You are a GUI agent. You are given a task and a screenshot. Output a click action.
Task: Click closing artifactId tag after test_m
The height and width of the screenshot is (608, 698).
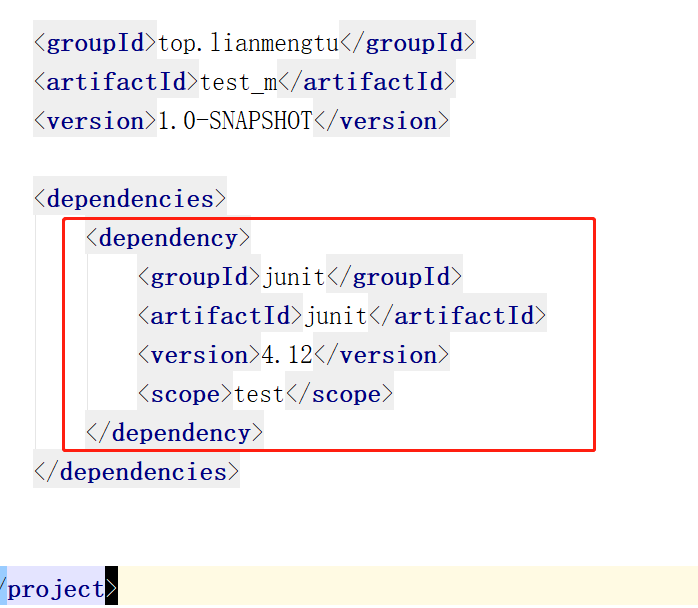point(366,82)
